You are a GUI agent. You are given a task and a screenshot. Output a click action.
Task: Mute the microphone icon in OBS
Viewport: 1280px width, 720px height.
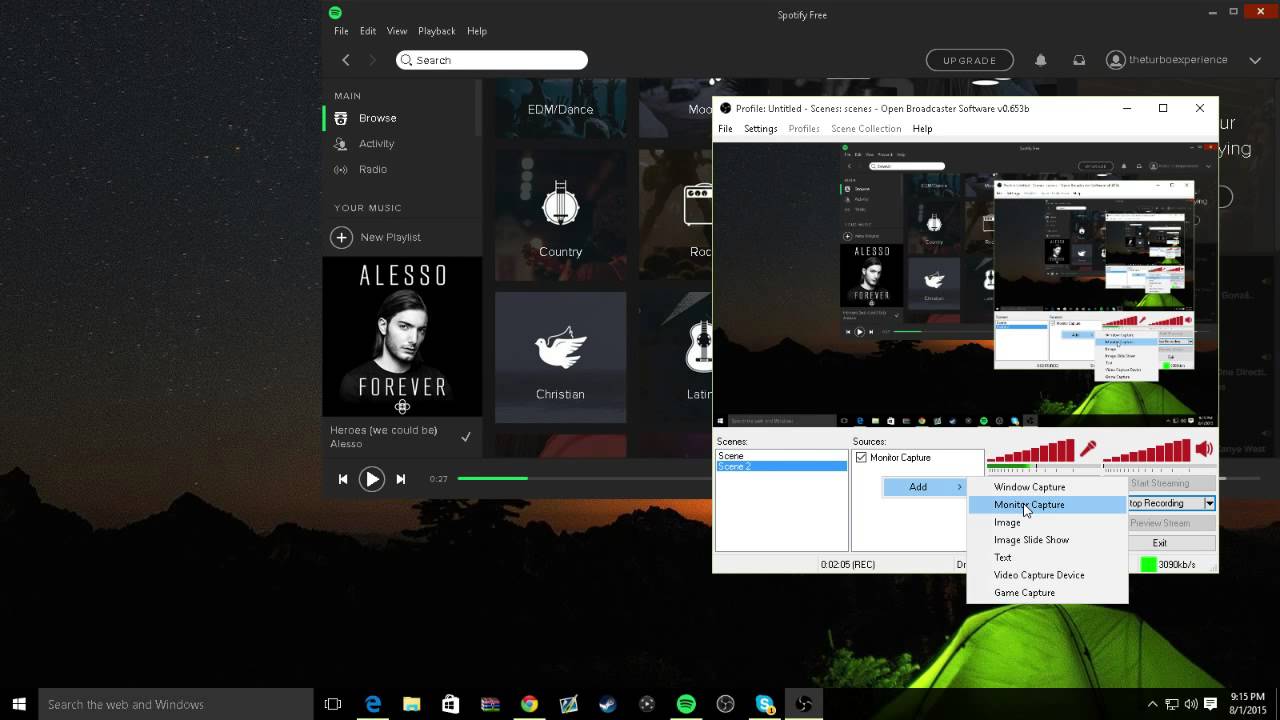pyautogui.click(x=1088, y=449)
